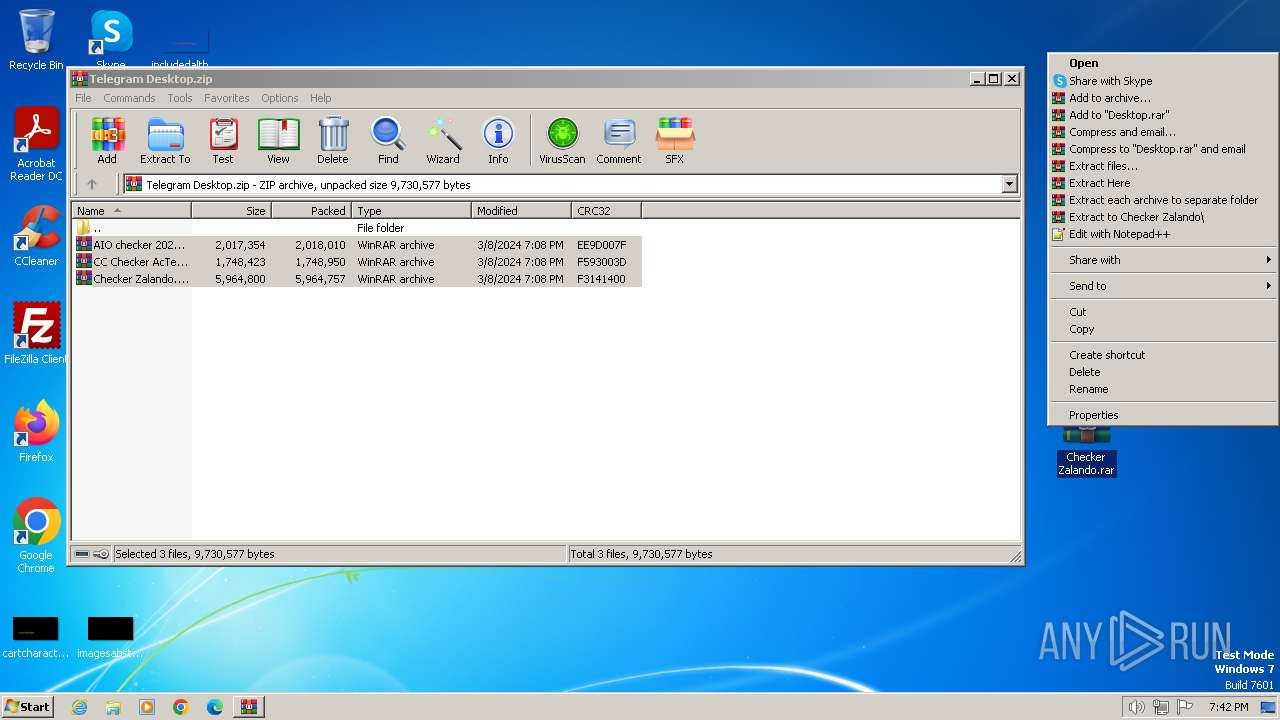
Task: Select the Google Chrome desktop icon
Action: pyautogui.click(x=36, y=536)
